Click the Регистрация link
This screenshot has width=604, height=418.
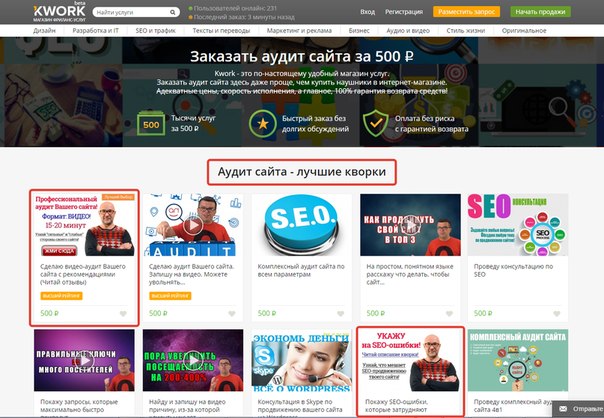point(404,12)
